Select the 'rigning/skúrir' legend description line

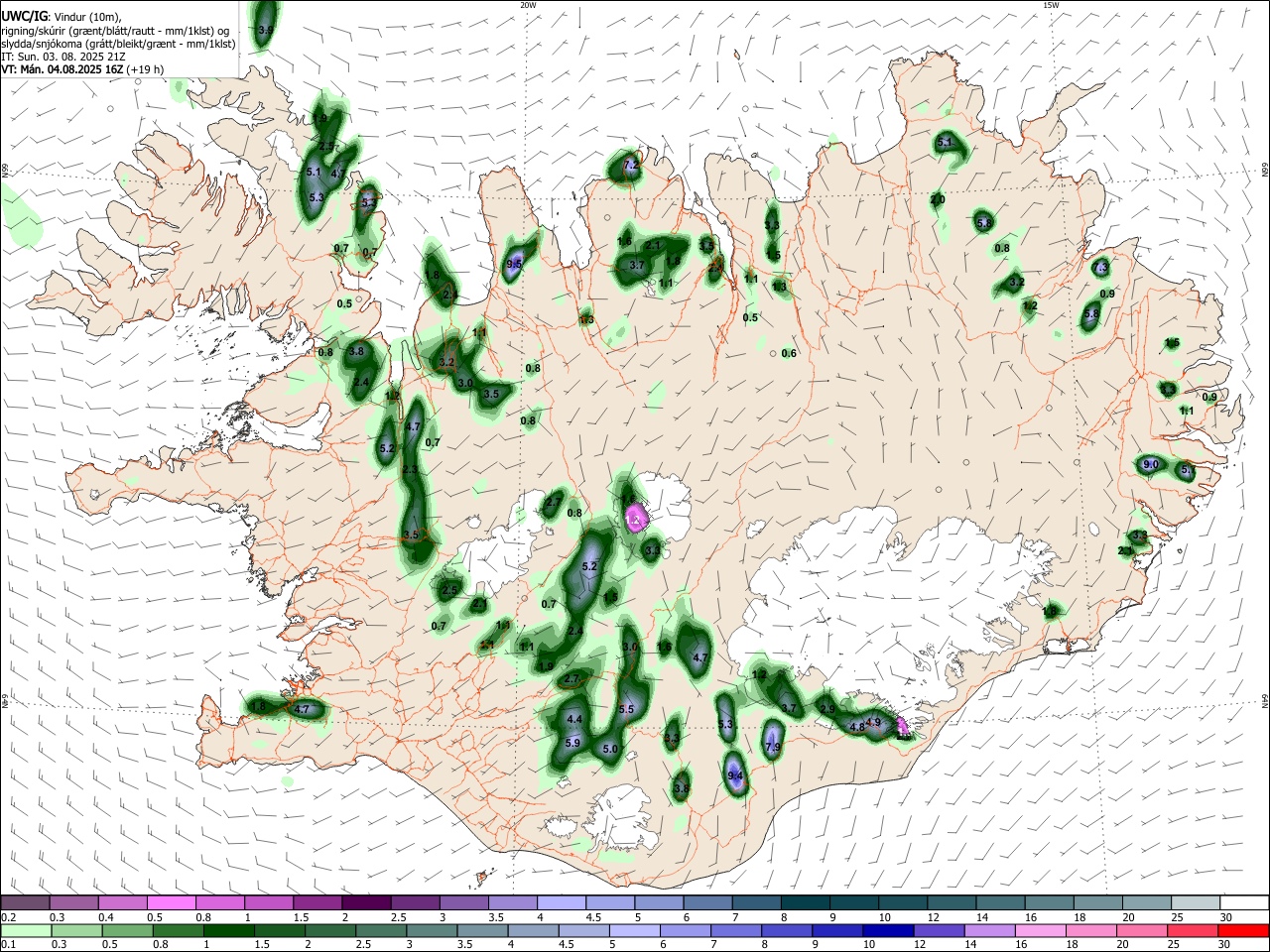[115, 31]
